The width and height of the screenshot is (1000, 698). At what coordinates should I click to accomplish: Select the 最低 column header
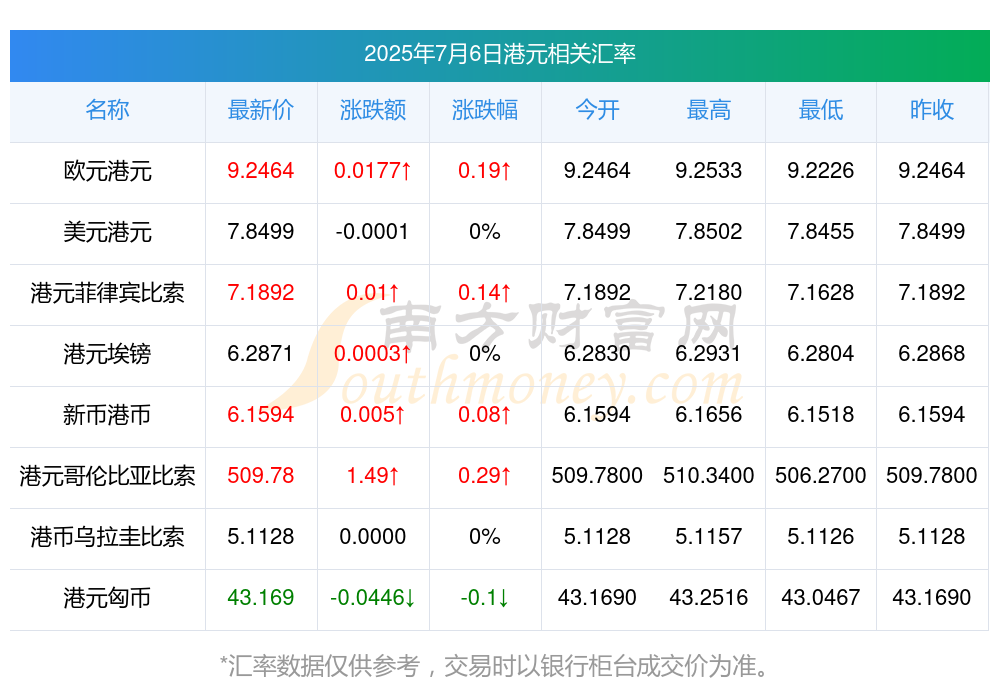click(821, 110)
